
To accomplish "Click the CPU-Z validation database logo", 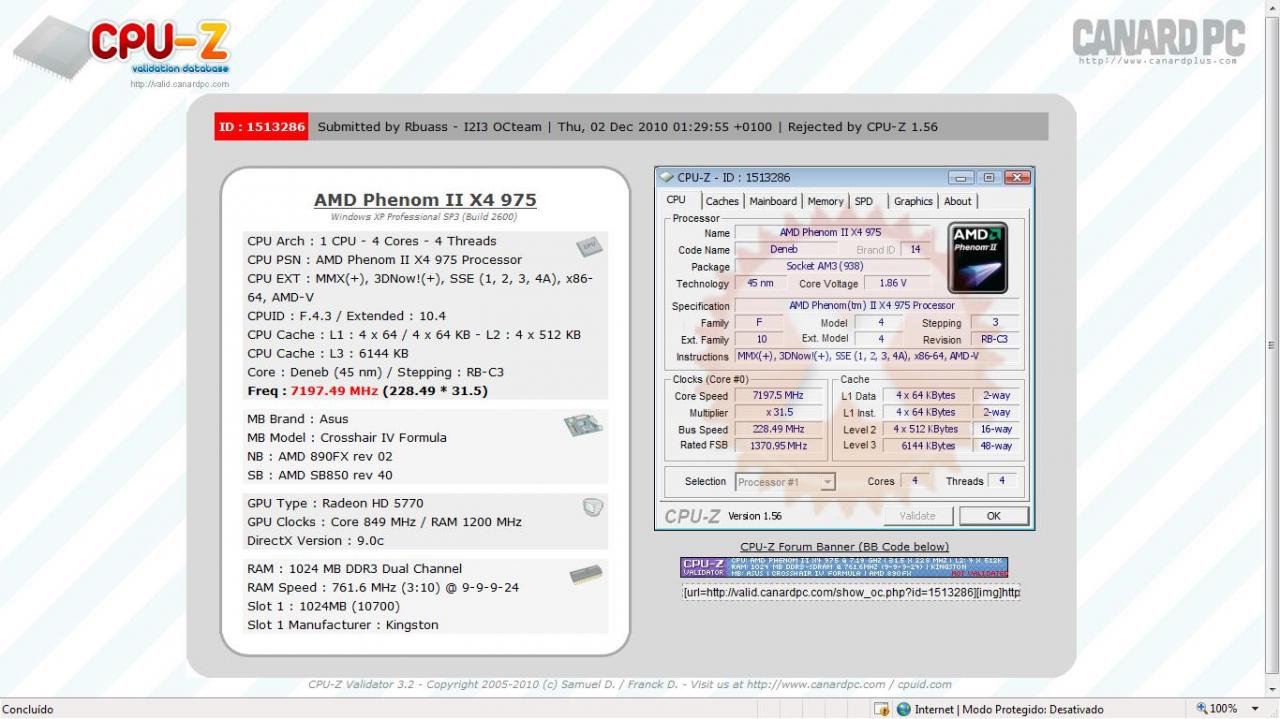I will (x=122, y=48).
